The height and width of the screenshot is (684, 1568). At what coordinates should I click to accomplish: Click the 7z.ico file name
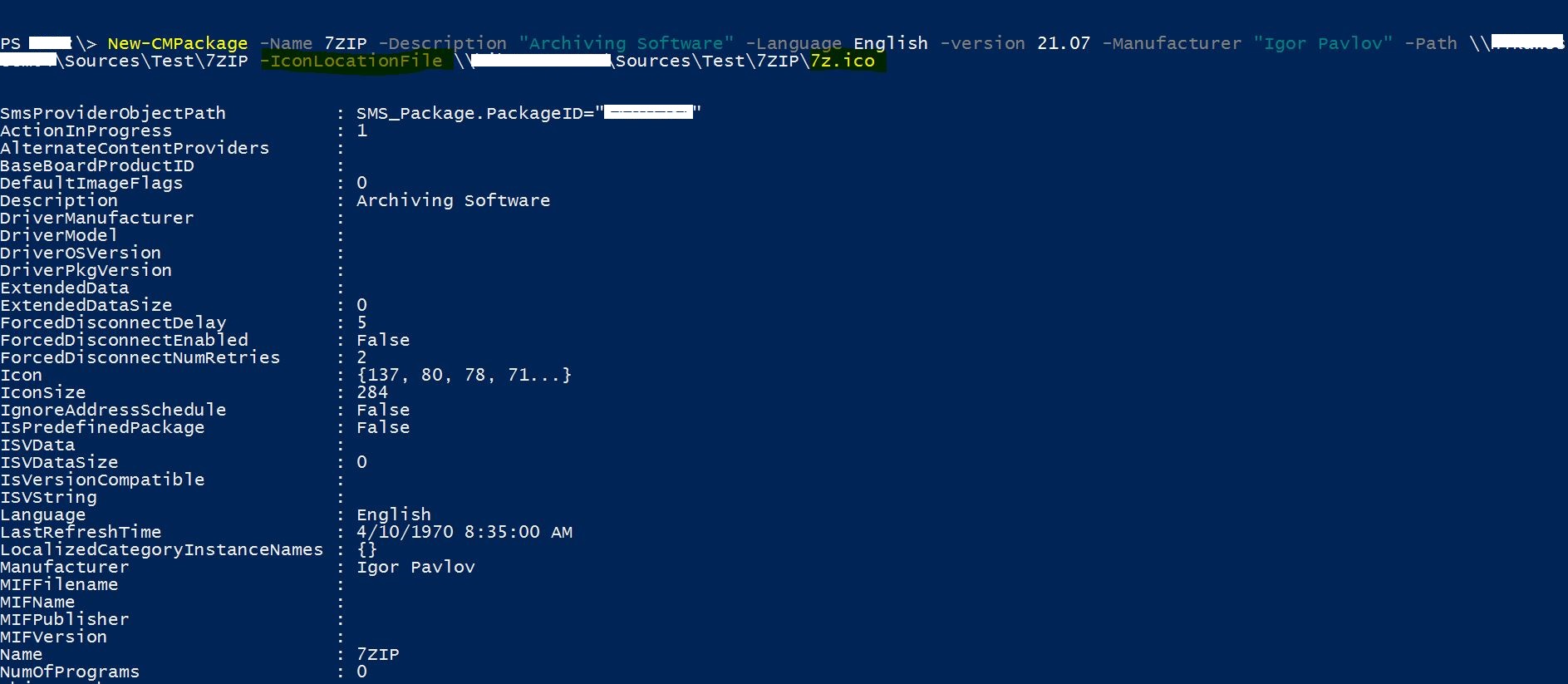click(843, 61)
